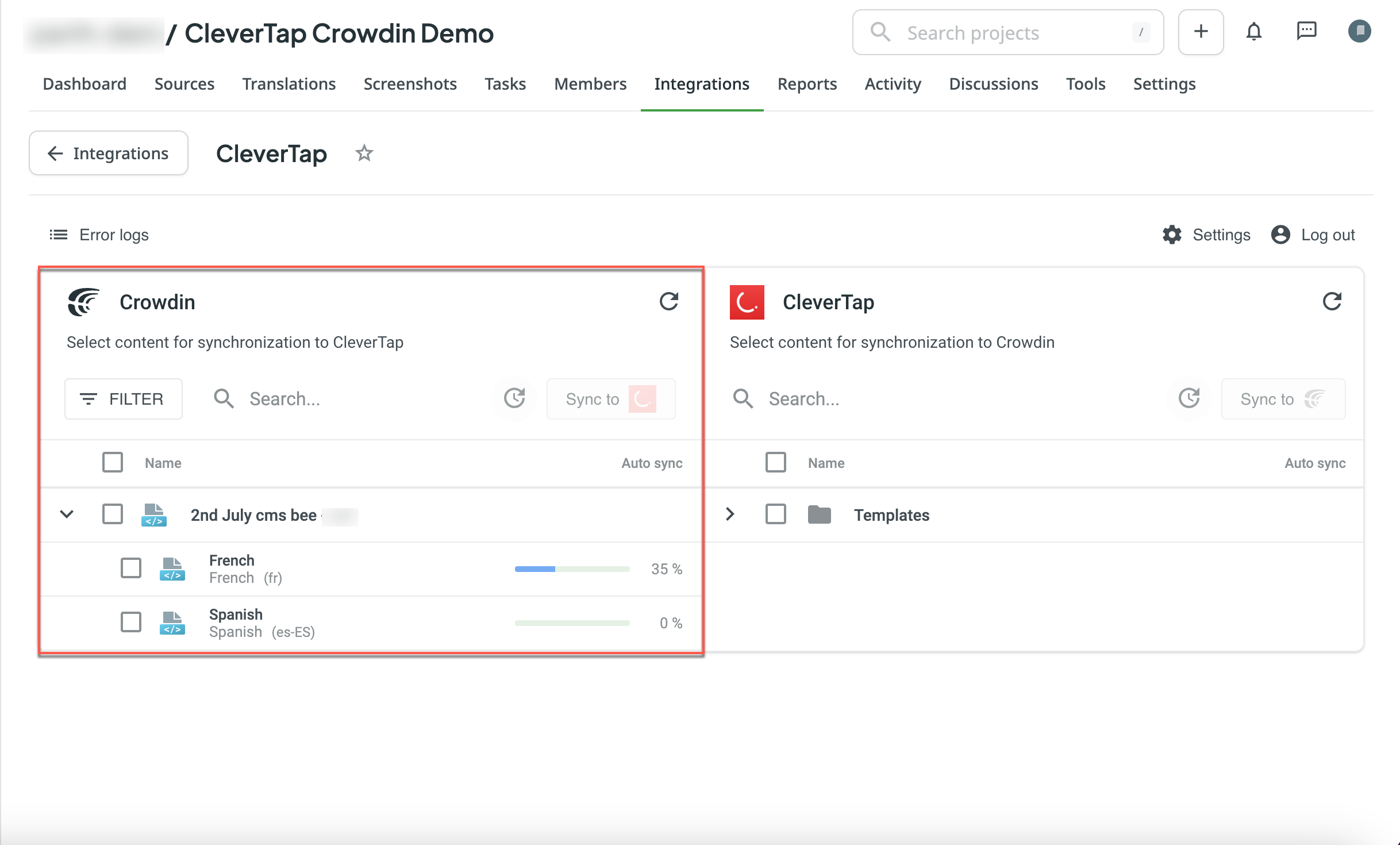Click the French (fr) language label
The image size is (1400, 845).
click(x=245, y=578)
